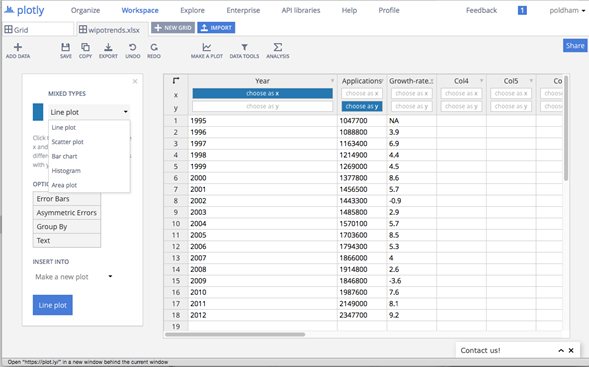The image size is (589, 367).
Task: Toggle 'choose as y' for Growth-rate column
Action: (412, 106)
